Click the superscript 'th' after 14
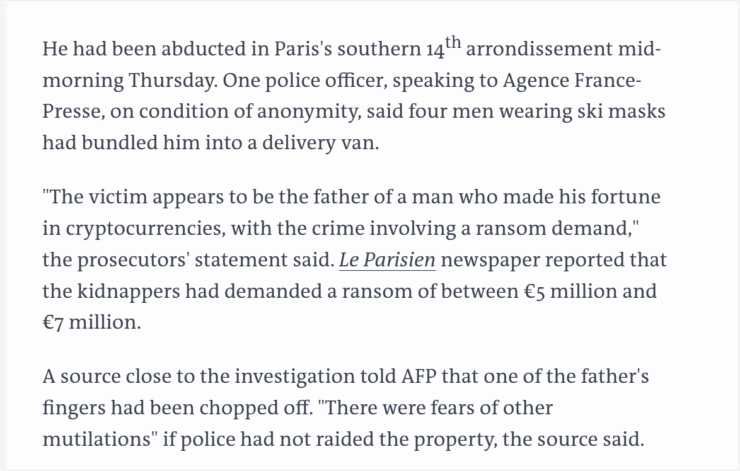 (x=453, y=42)
